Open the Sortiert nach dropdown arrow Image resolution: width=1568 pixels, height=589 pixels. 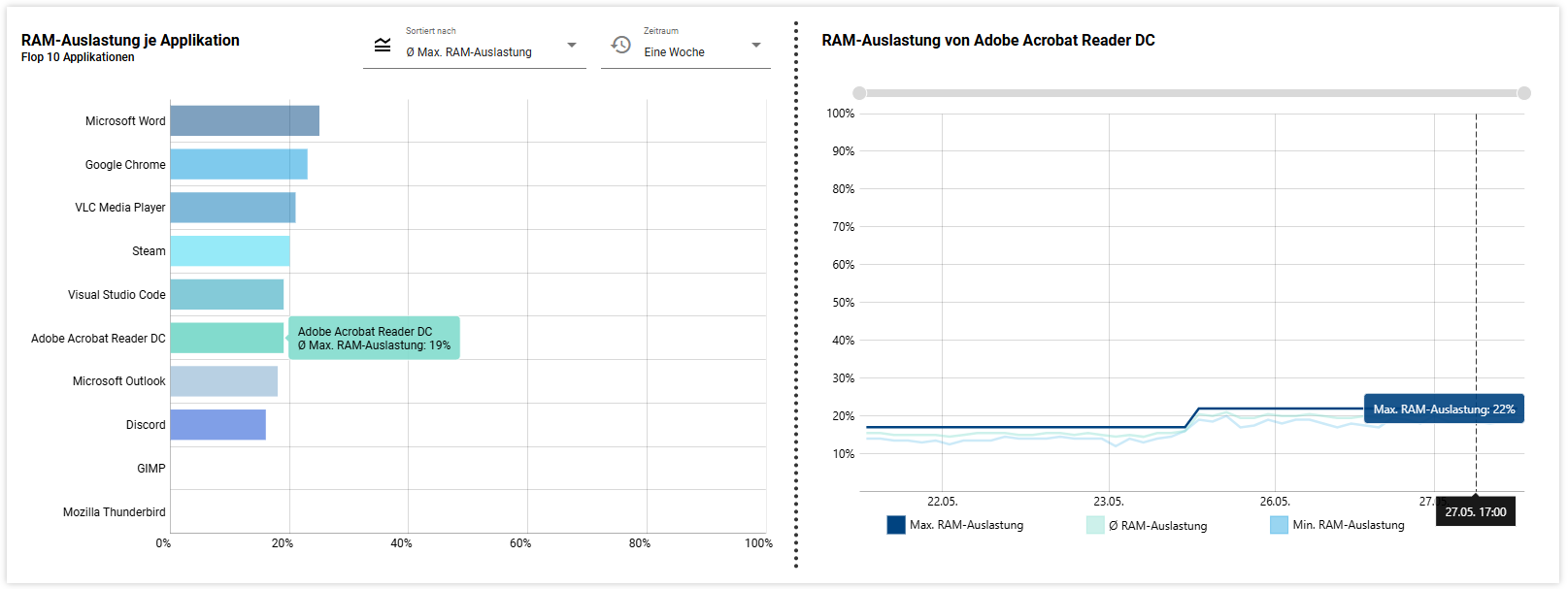(x=572, y=45)
